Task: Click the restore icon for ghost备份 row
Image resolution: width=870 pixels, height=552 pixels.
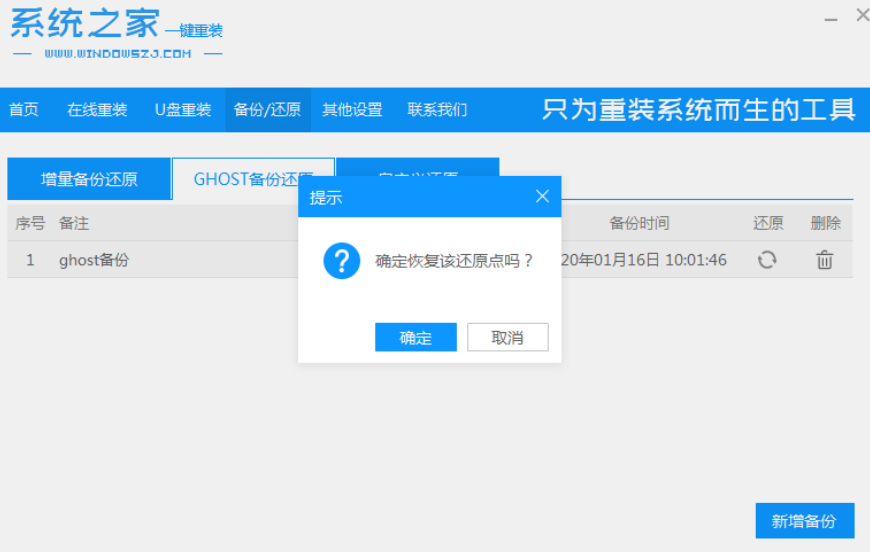Action: tap(767, 260)
